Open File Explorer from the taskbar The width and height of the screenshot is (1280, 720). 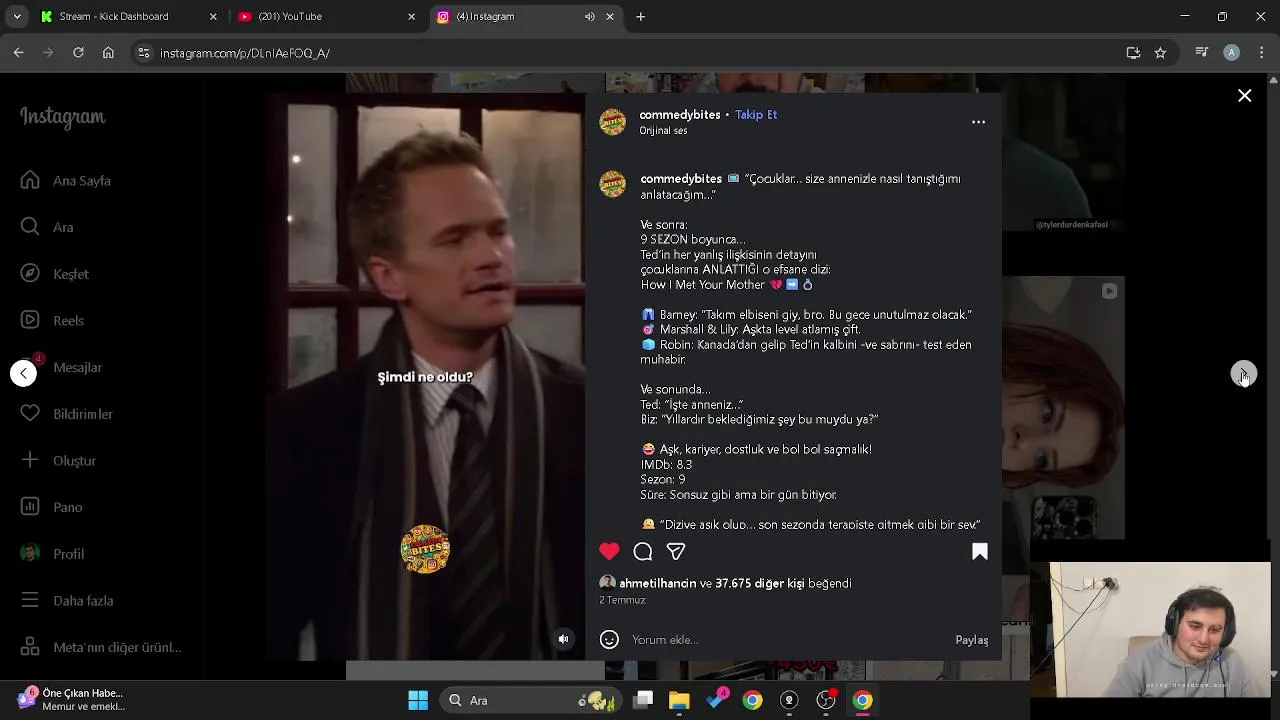pos(679,700)
